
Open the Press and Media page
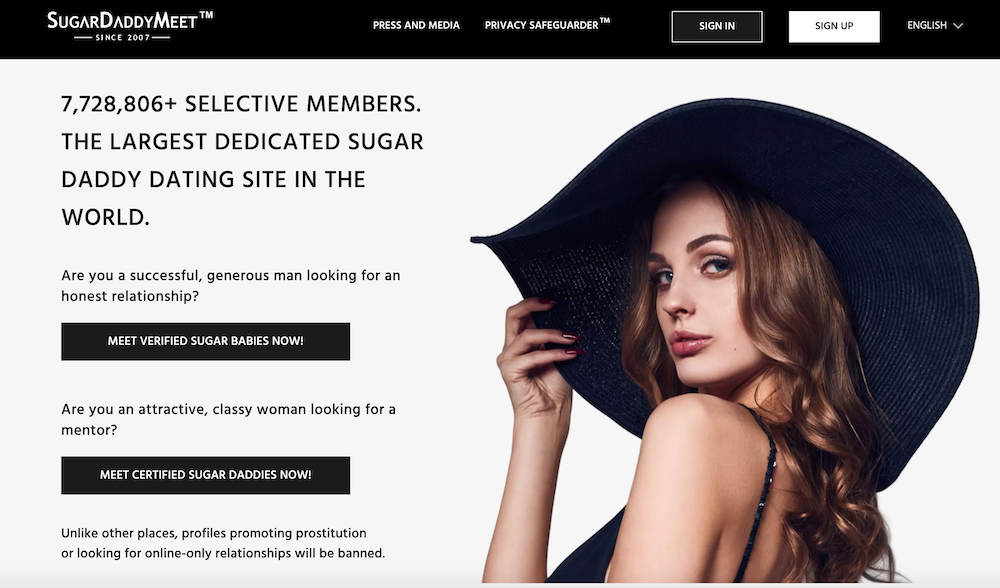[x=416, y=26]
